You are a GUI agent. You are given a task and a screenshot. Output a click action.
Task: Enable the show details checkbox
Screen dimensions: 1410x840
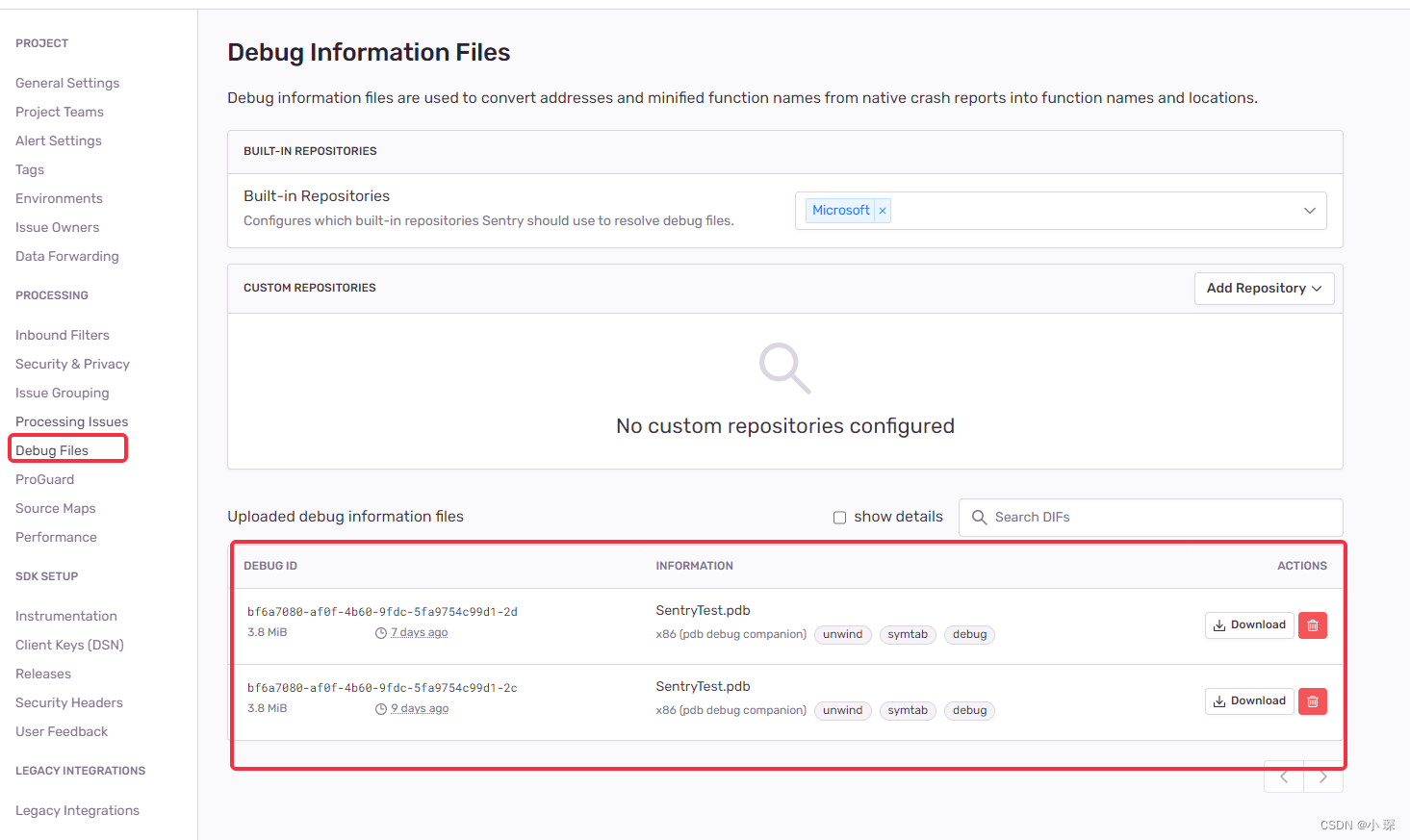pos(839,518)
